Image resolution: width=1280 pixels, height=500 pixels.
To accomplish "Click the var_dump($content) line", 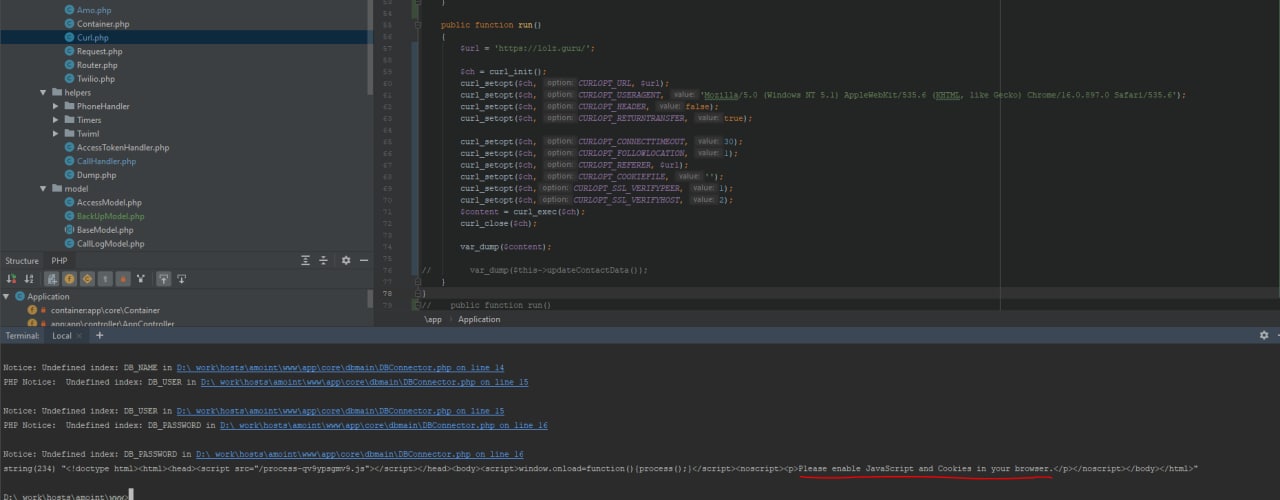I will [x=506, y=246].
